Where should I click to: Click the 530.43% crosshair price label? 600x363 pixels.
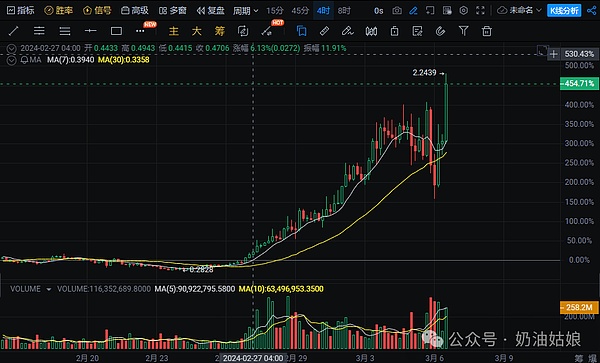point(579,54)
